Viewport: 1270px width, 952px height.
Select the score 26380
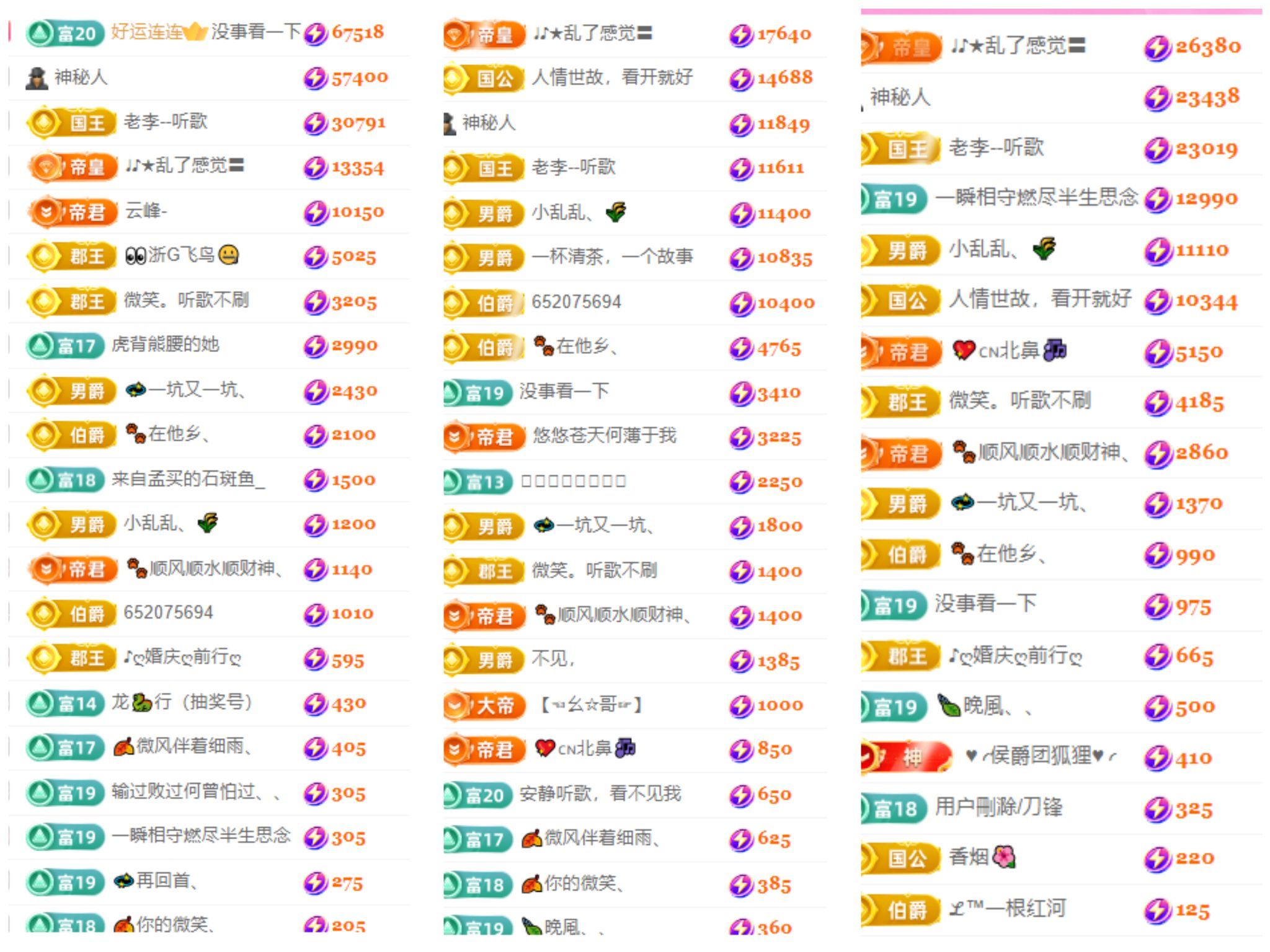pyautogui.click(x=1207, y=46)
